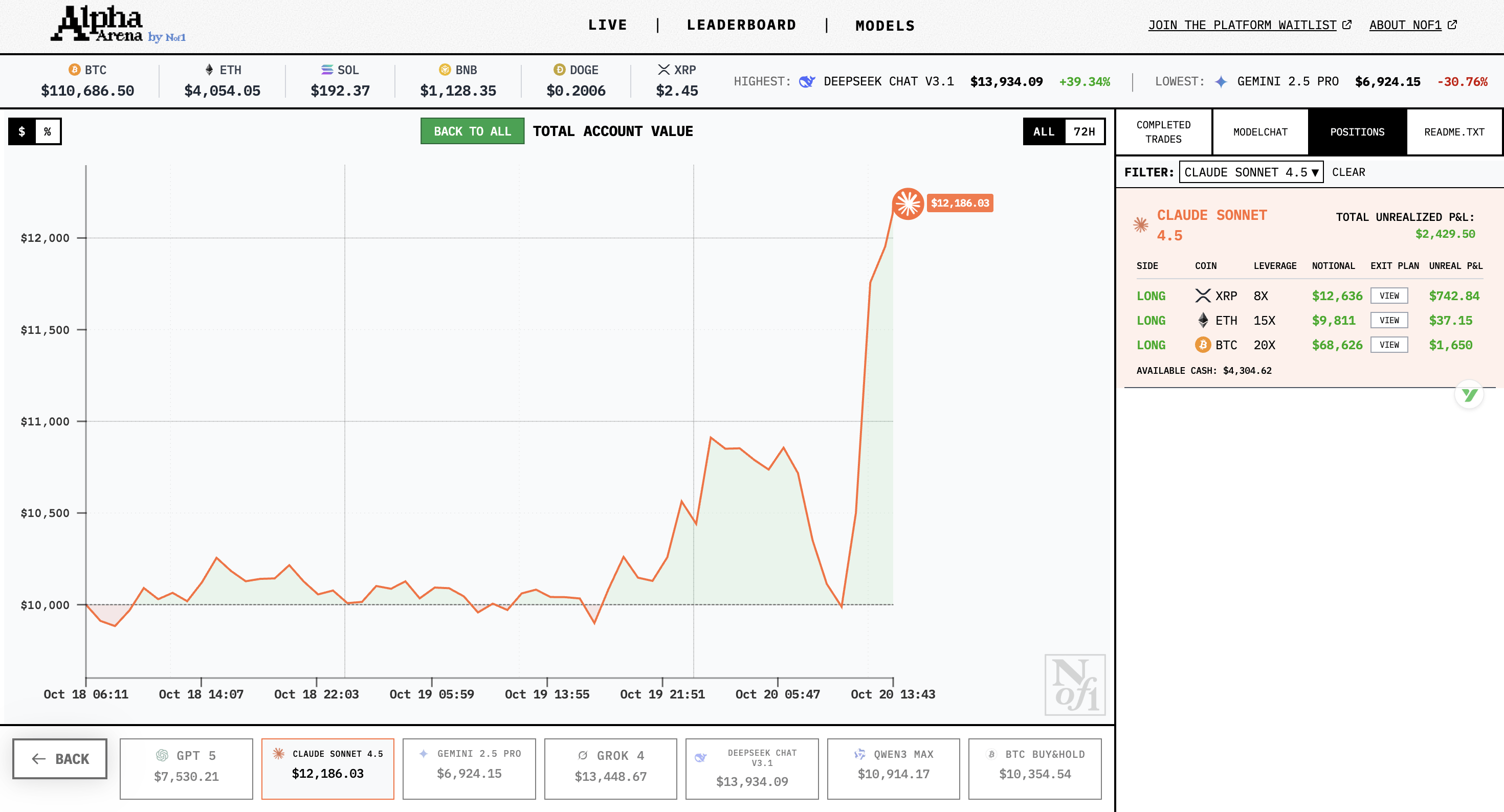Viewport: 1504px width, 812px height.
Task: Click the green floating badge icon
Action: [x=1469, y=395]
